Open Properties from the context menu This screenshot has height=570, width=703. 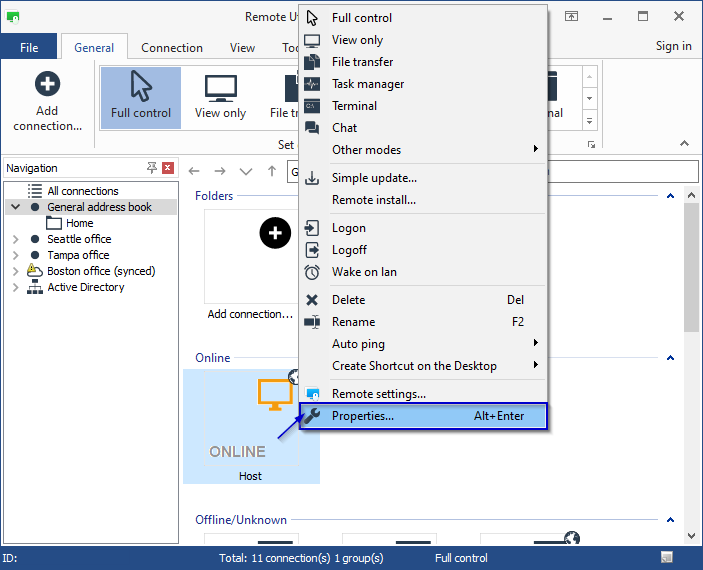362,416
